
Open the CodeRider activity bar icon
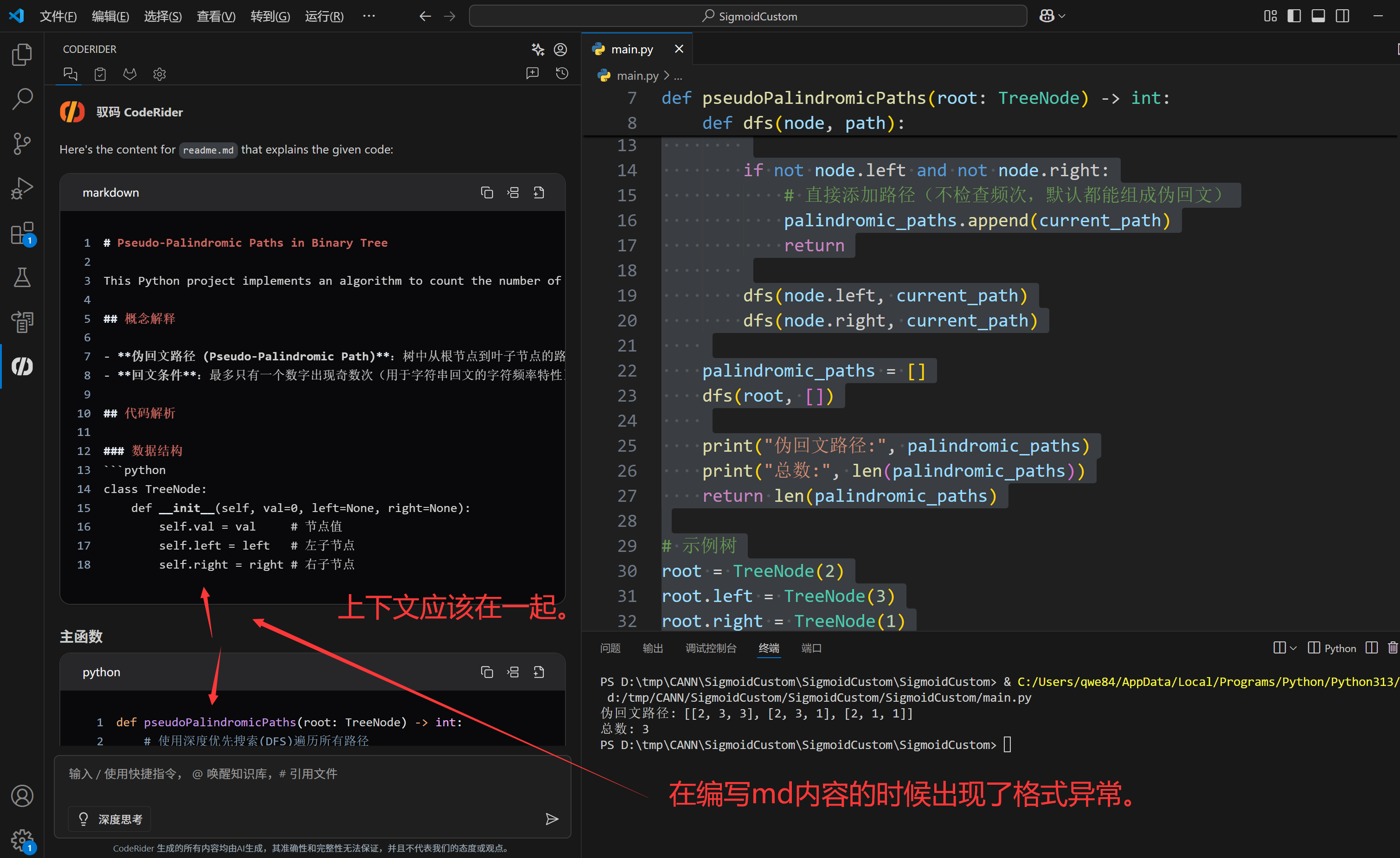(x=22, y=366)
